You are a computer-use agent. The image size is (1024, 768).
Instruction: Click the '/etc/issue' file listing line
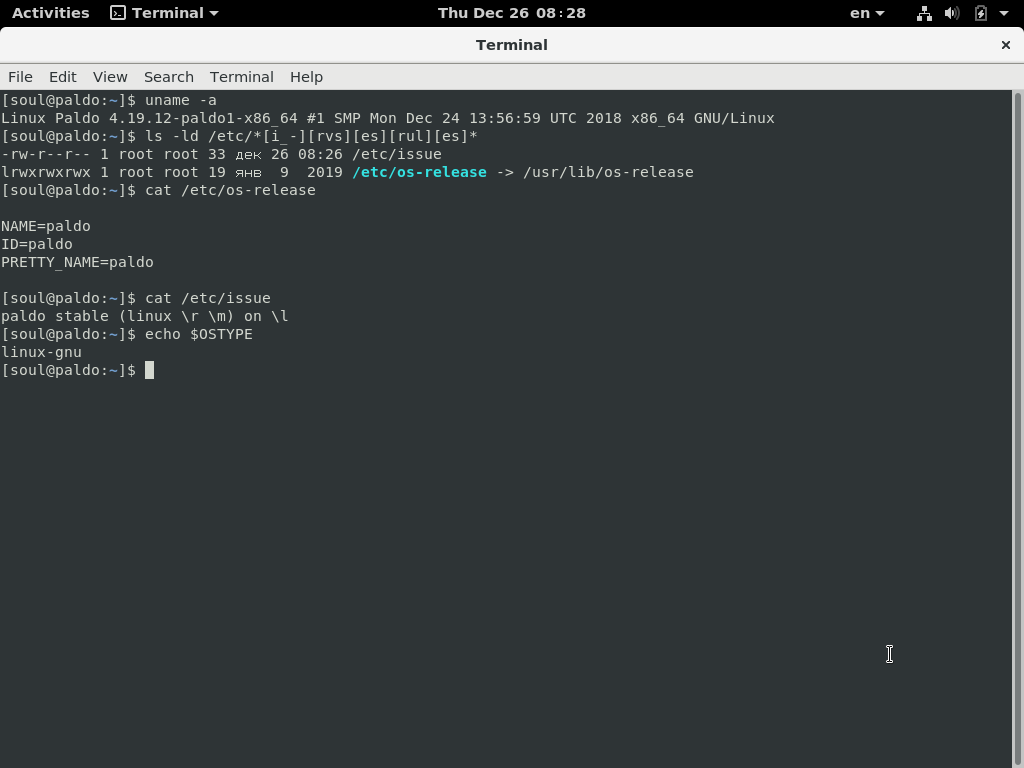pos(221,154)
